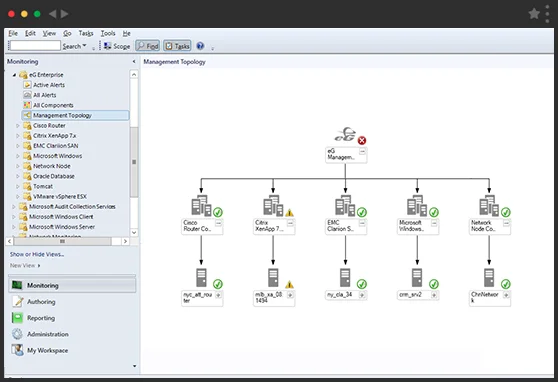The height and width of the screenshot is (382, 558).
Task: Click the ChnNetwork server icon
Action: tap(489, 278)
